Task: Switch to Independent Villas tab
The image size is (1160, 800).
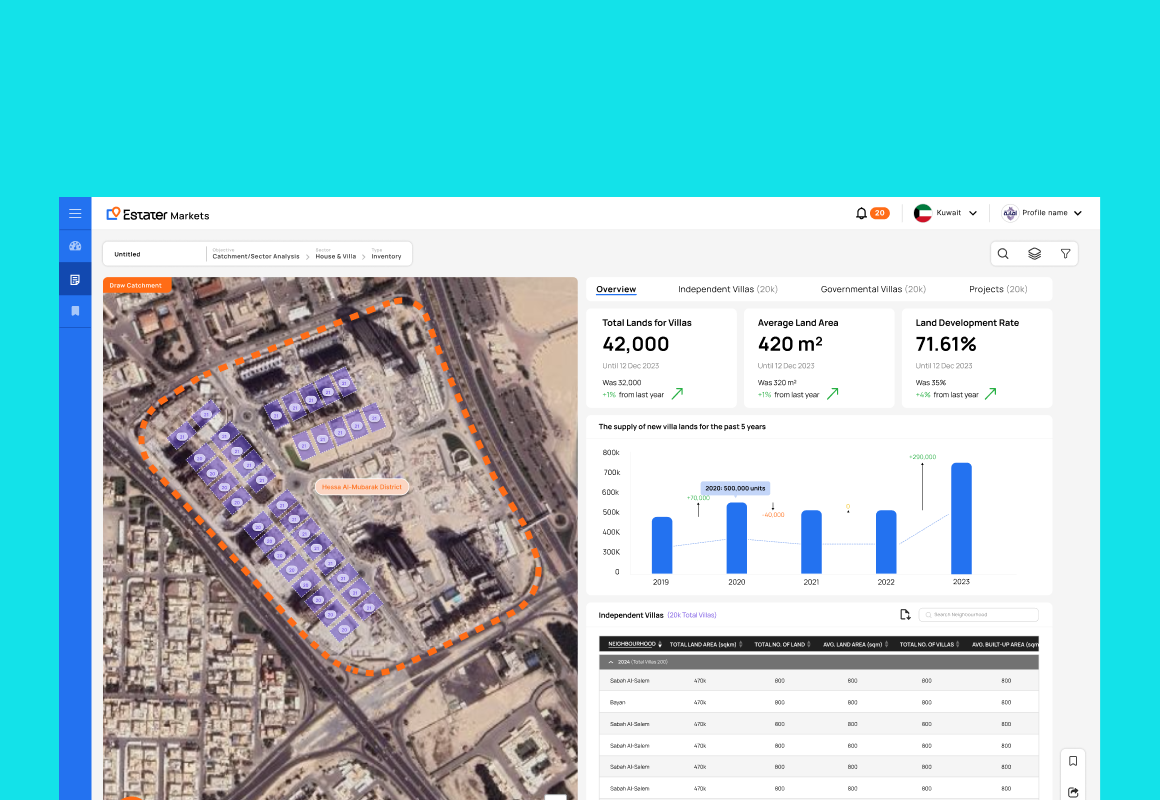Action: coord(728,289)
